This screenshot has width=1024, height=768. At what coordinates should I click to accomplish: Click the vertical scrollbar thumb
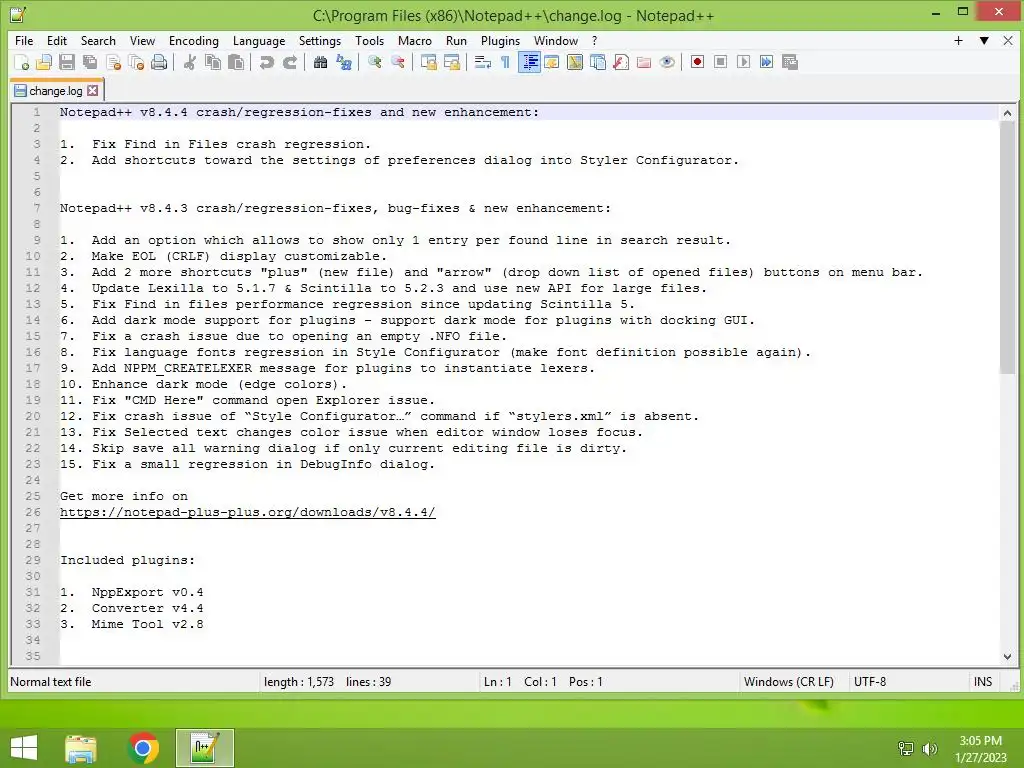click(1007, 247)
